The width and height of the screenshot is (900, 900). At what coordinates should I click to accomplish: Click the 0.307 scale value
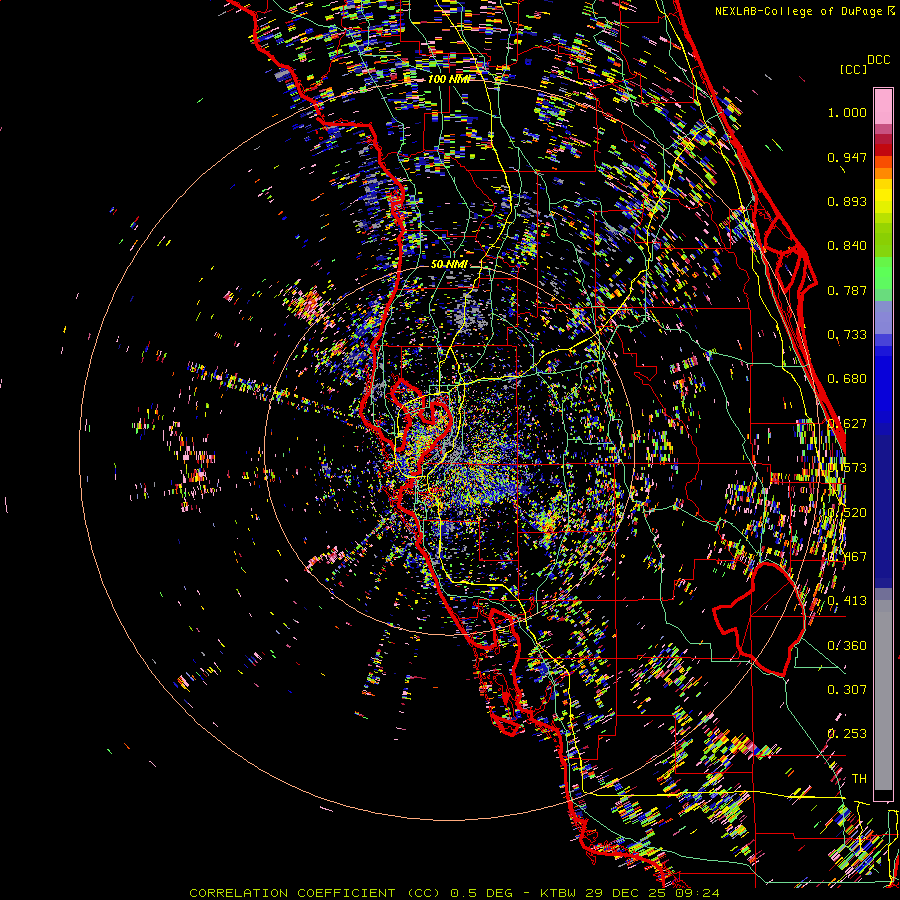click(x=847, y=690)
